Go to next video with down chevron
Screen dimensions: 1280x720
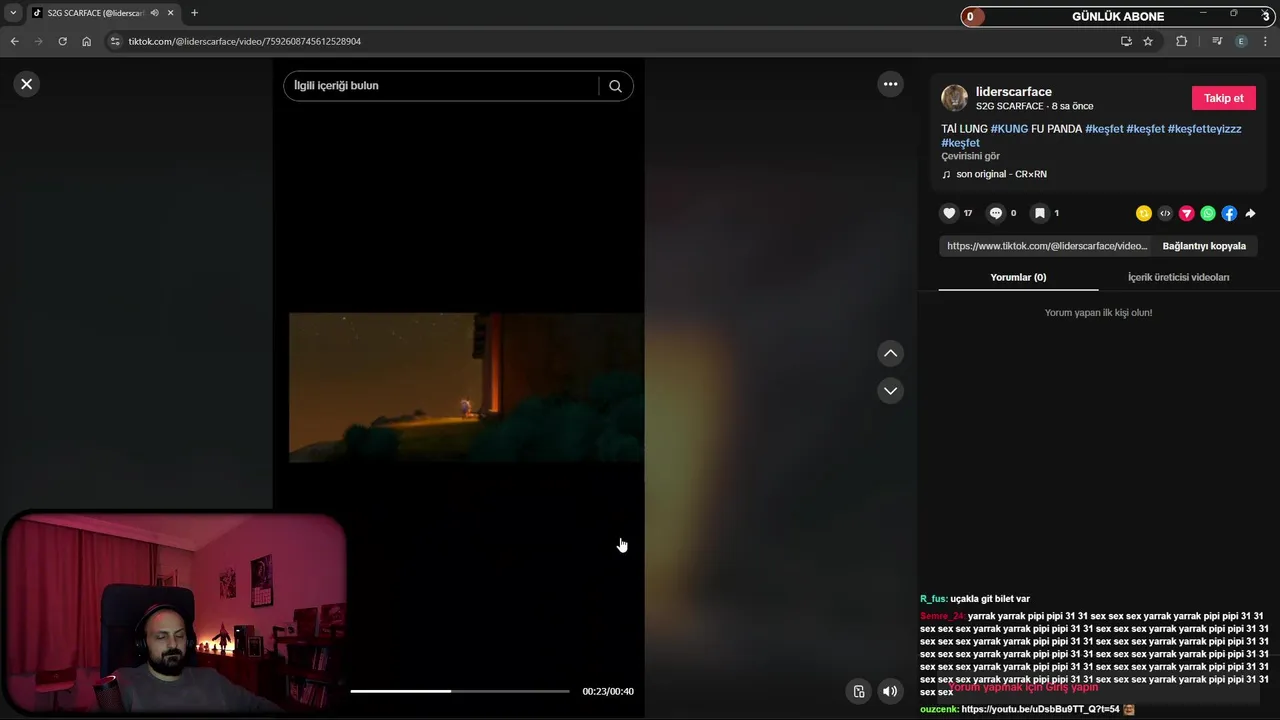[x=890, y=390]
